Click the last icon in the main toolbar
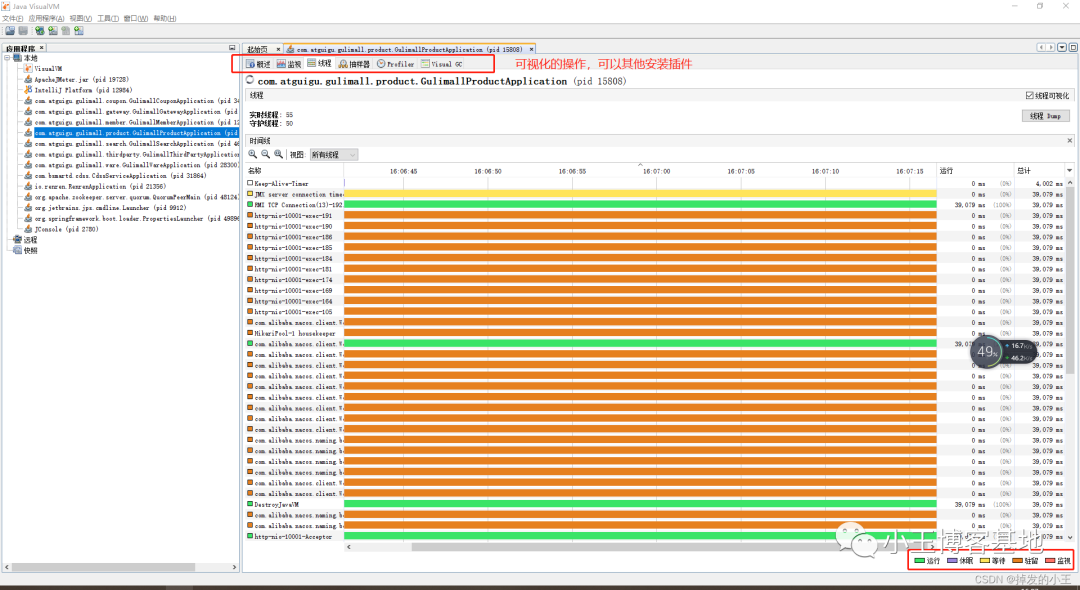The width and height of the screenshot is (1080, 590). [79, 31]
